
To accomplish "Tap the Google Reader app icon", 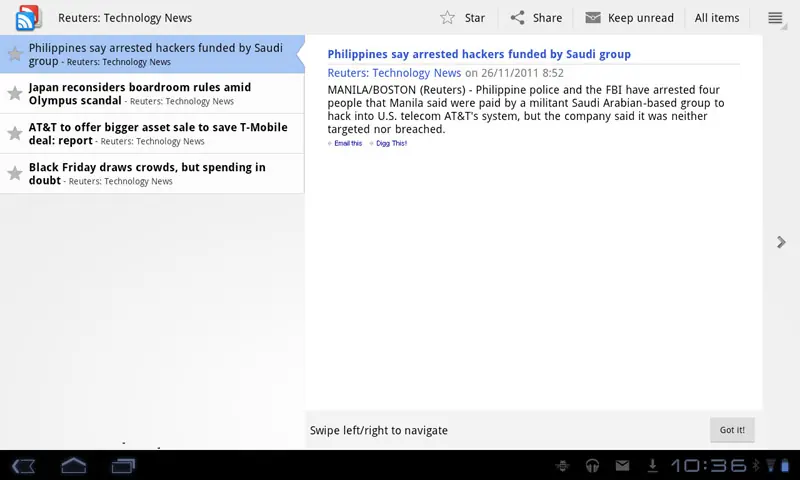I will point(28,18).
